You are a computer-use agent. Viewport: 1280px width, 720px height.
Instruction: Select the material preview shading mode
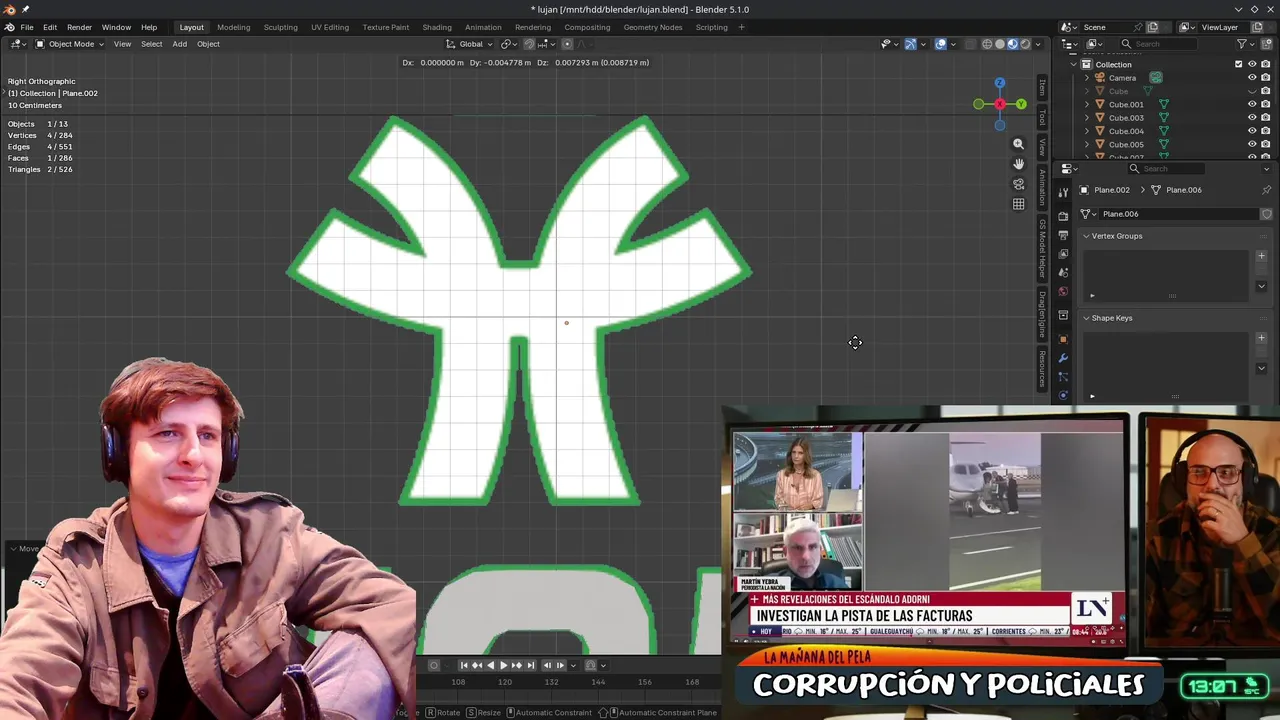[x=1012, y=44]
